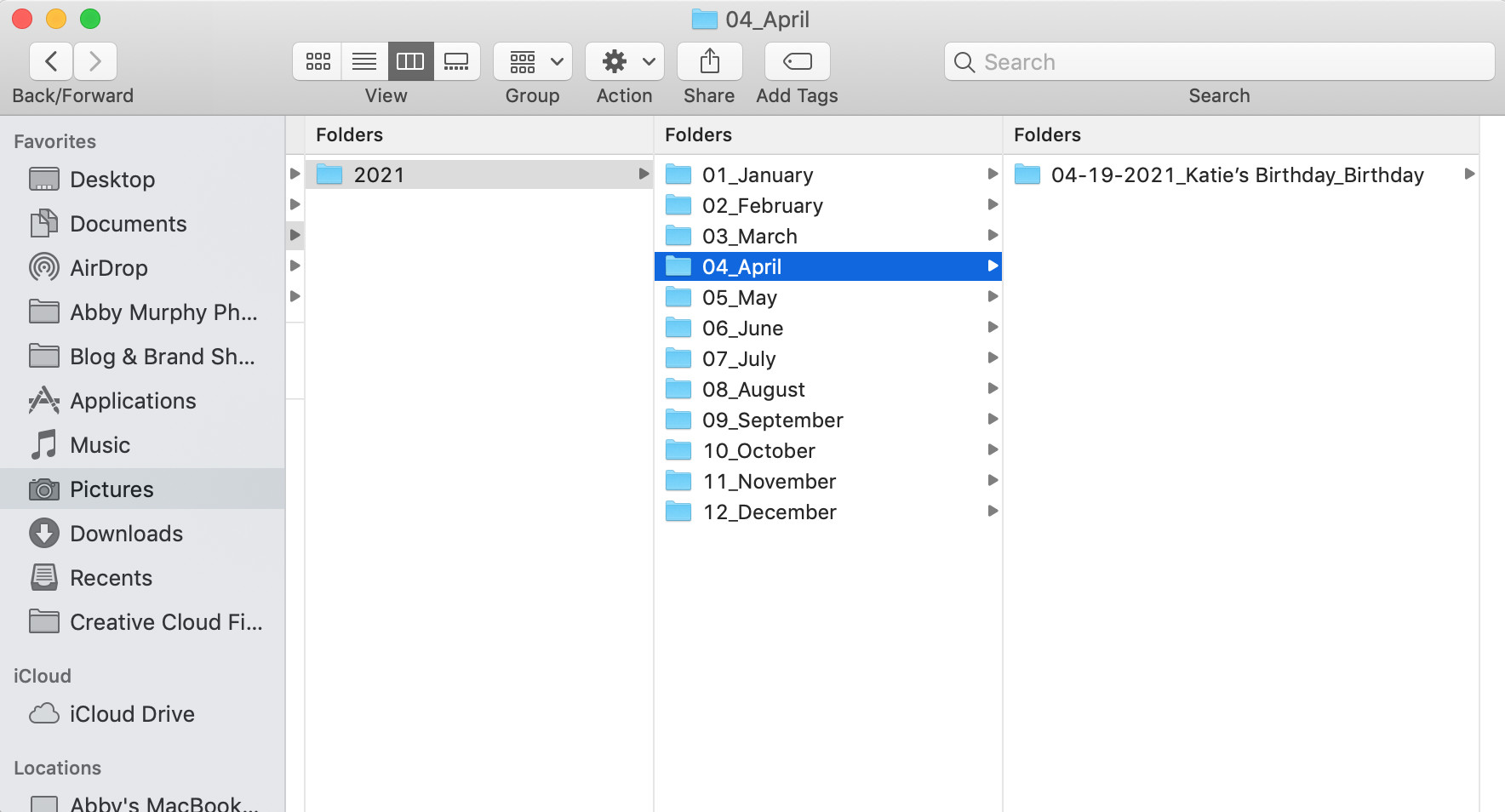Minimize the Finder window
The height and width of the screenshot is (812, 1505).
click(56, 19)
